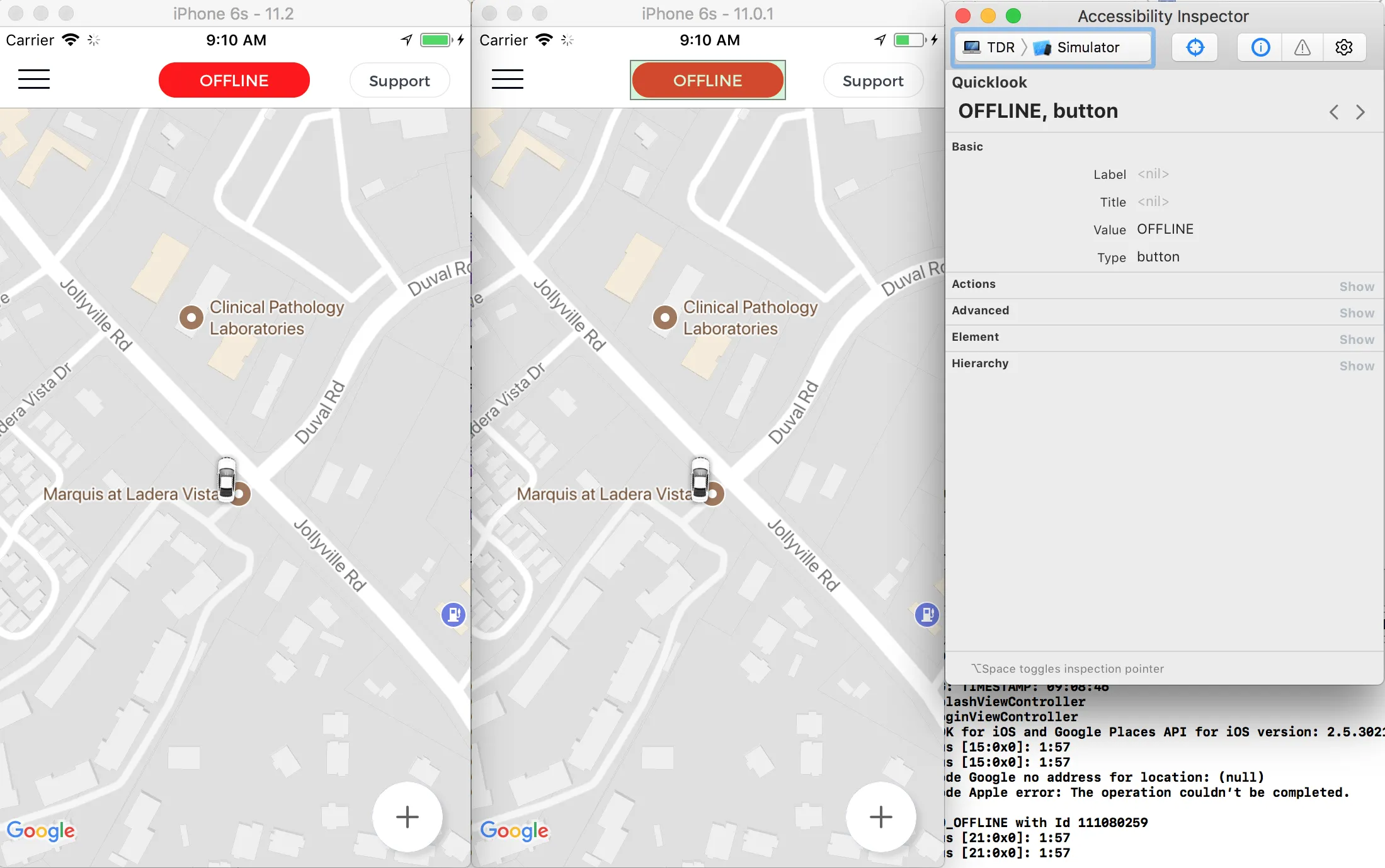Screen dimensions: 1385x868
Task: Open the TDR Simulator target selector
Action: 1052,47
